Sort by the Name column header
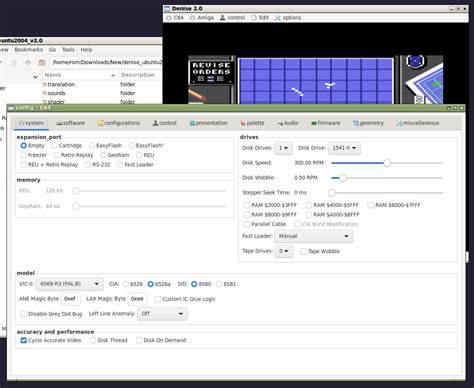The width and height of the screenshot is (474, 388). click(x=79, y=75)
